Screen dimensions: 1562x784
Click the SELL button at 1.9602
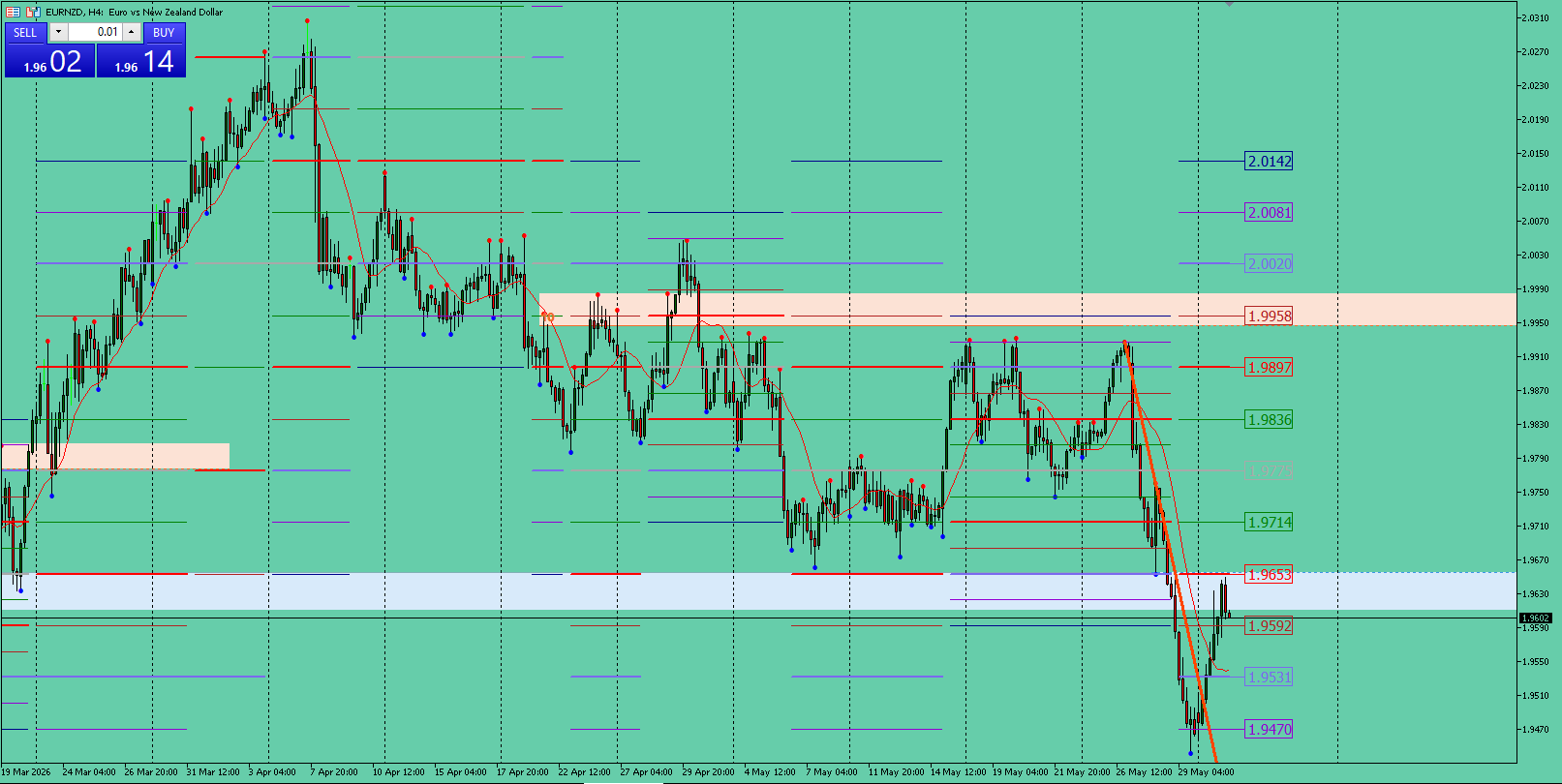point(49,51)
